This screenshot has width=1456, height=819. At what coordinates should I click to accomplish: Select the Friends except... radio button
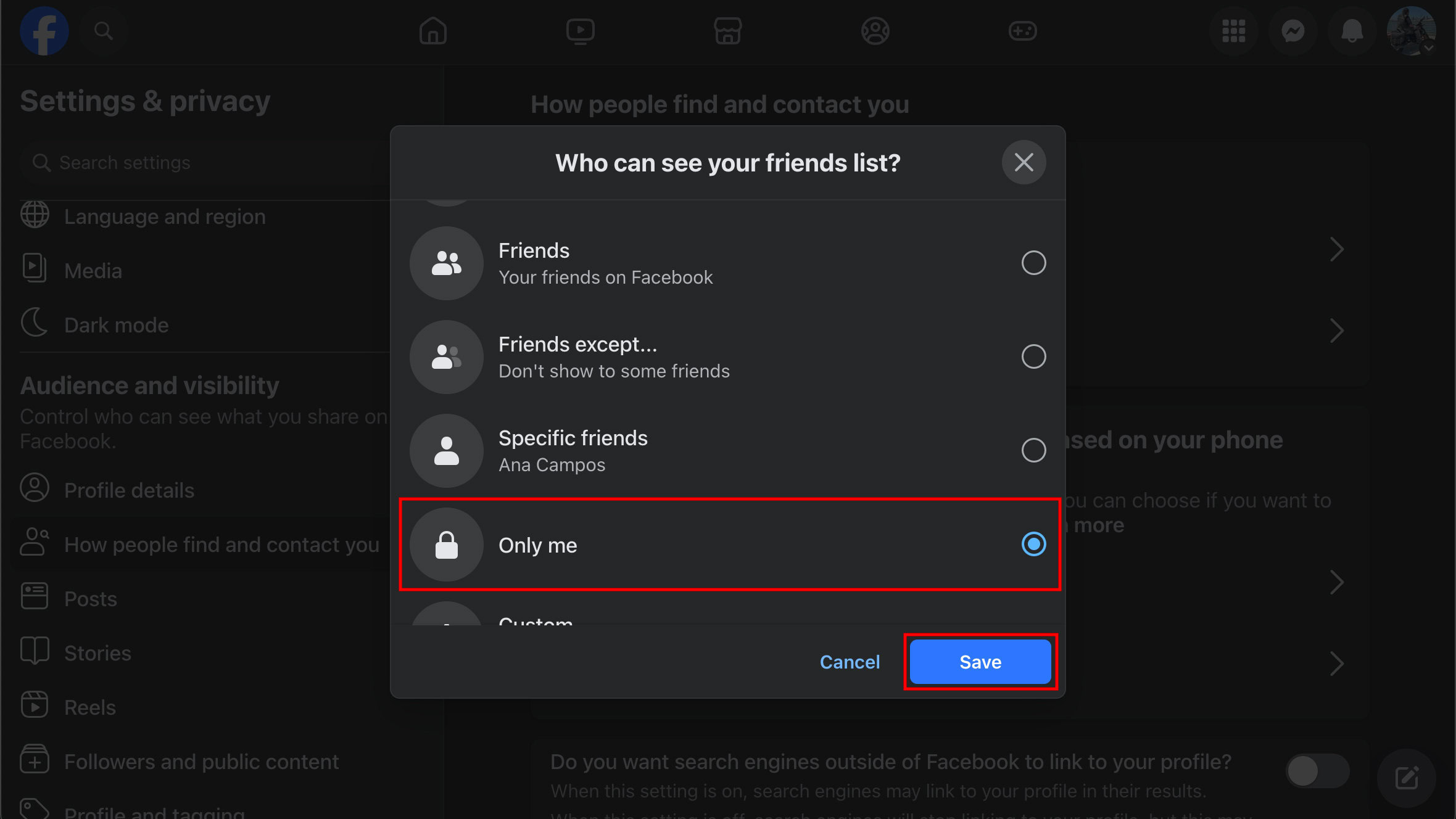click(1033, 357)
